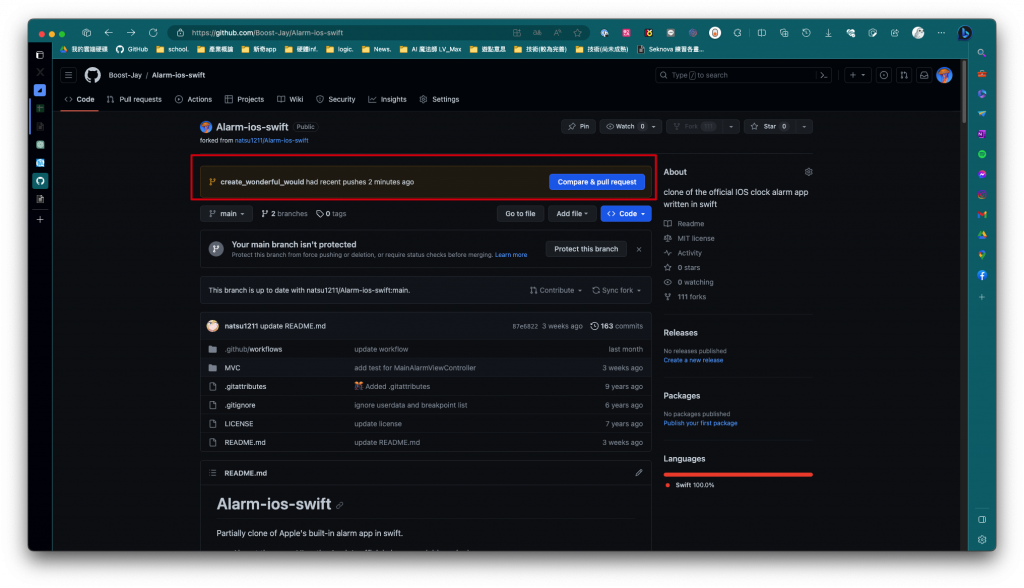The image size is (1024, 588).
Task: Expand the Contribute dropdown
Action: tap(556, 290)
